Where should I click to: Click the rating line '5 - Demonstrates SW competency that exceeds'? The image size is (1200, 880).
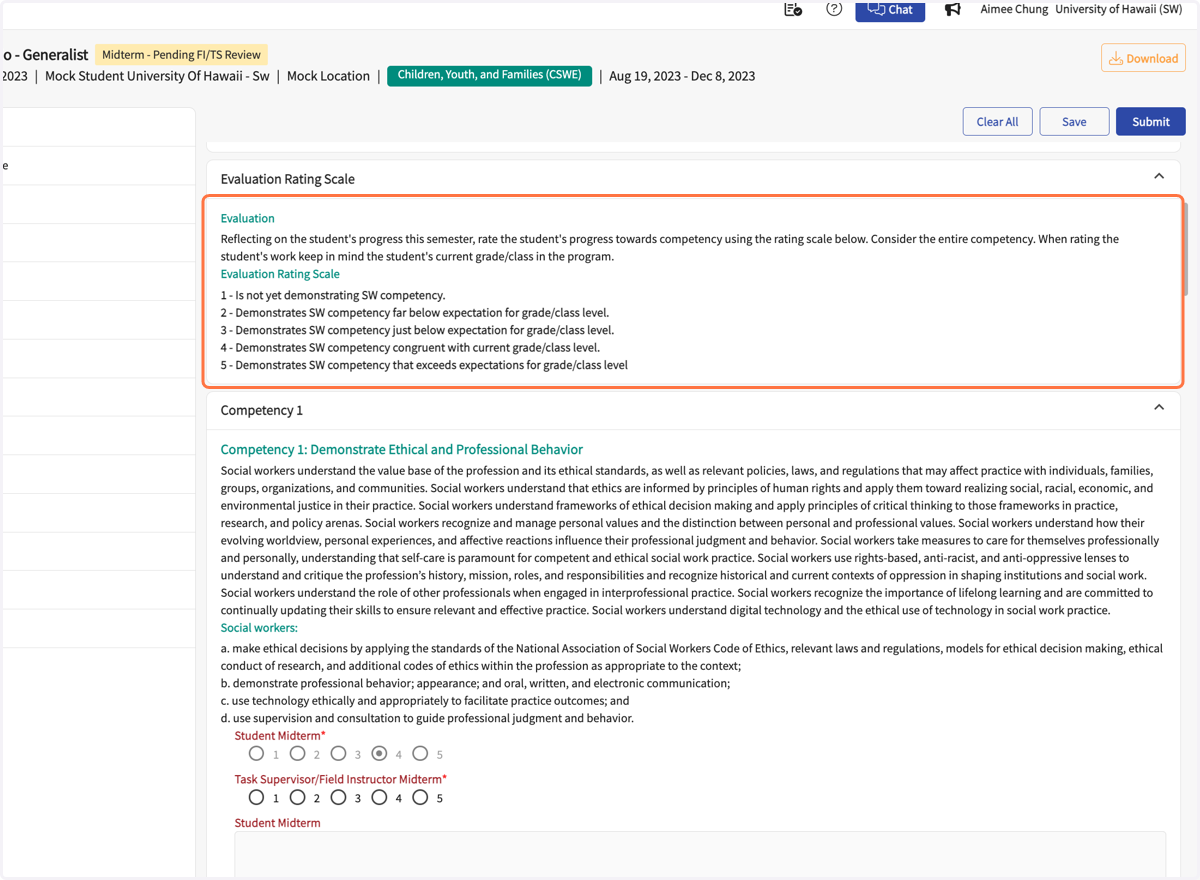click(424, 365)
